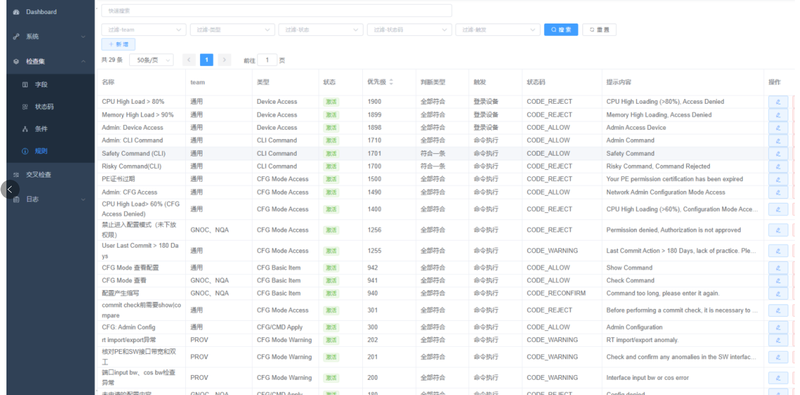The image size is (800, 395).
Task: Click the 共 29 条 total count text
Action: (112, 60)
